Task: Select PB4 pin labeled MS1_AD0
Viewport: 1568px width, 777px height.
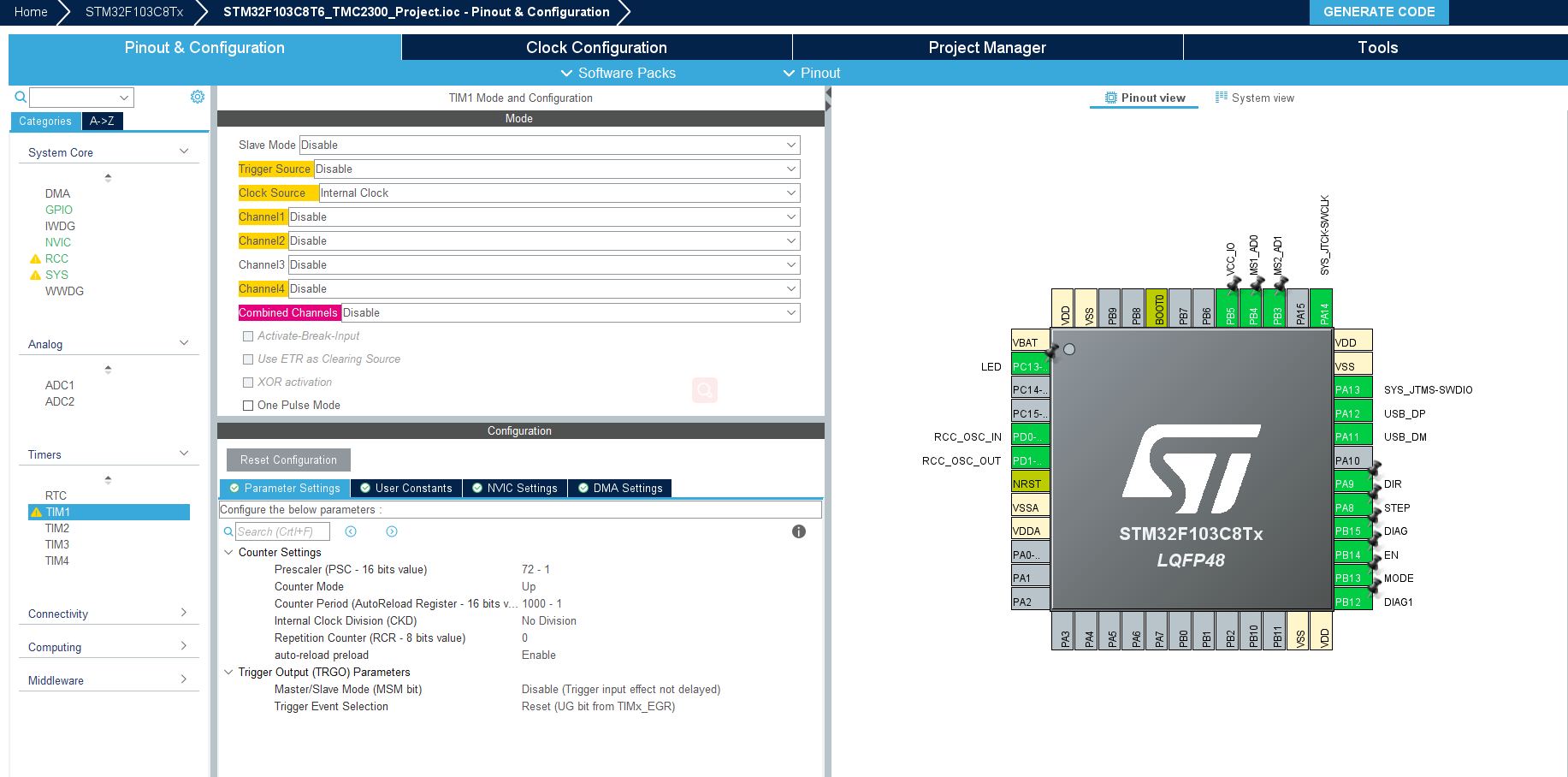Action: (1251, 308)
